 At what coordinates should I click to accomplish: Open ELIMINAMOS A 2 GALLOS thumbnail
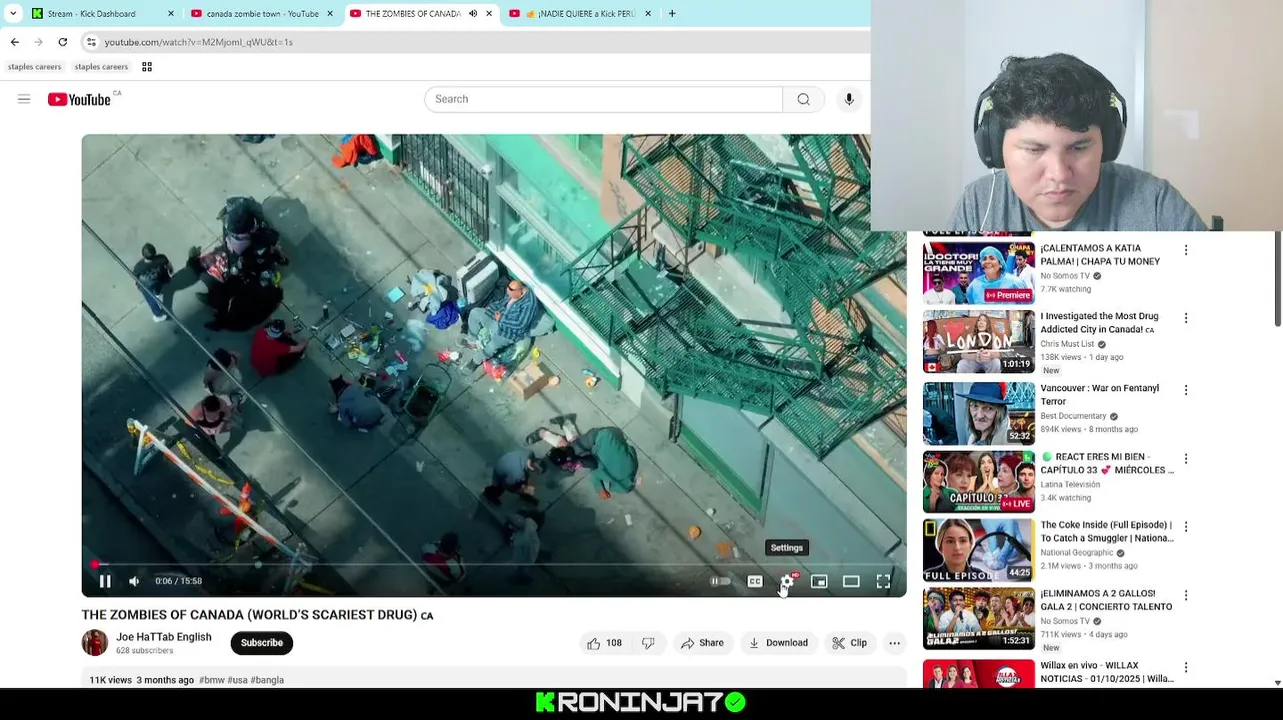(979, 619)
